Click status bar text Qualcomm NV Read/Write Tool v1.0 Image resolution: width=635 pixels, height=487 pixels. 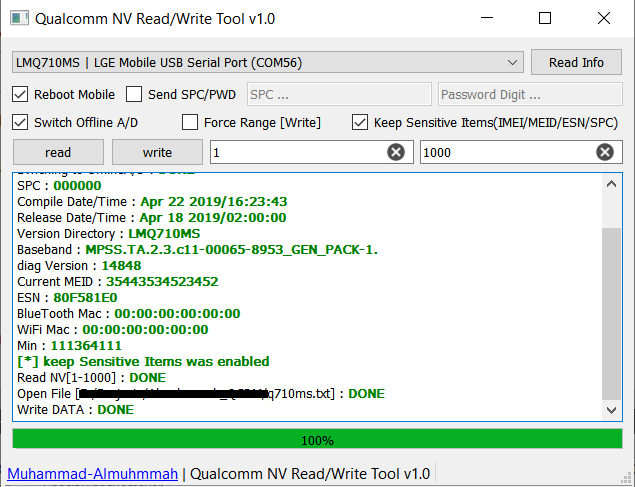310,474
